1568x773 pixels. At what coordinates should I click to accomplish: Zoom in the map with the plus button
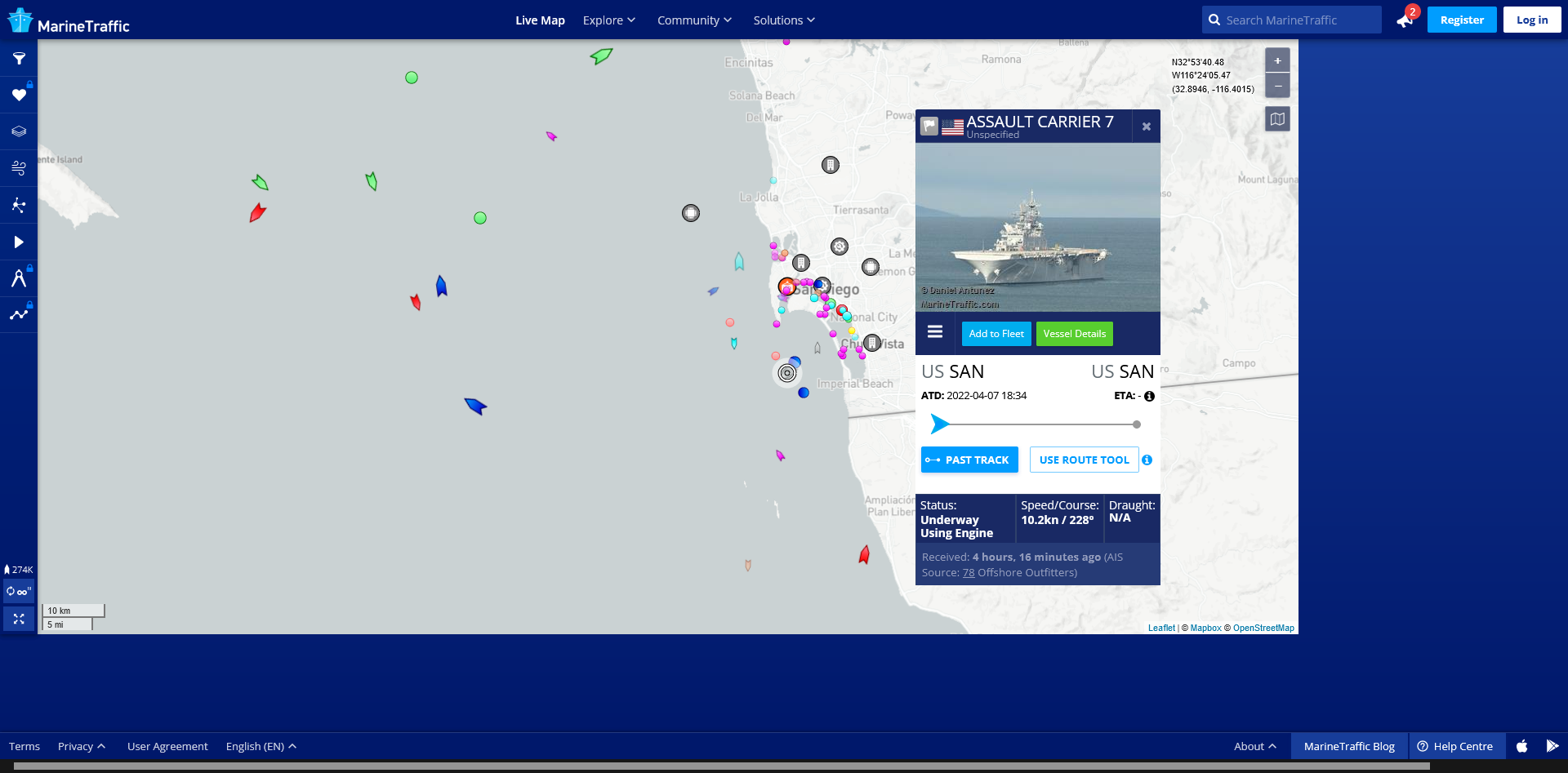coord(1277,60)
